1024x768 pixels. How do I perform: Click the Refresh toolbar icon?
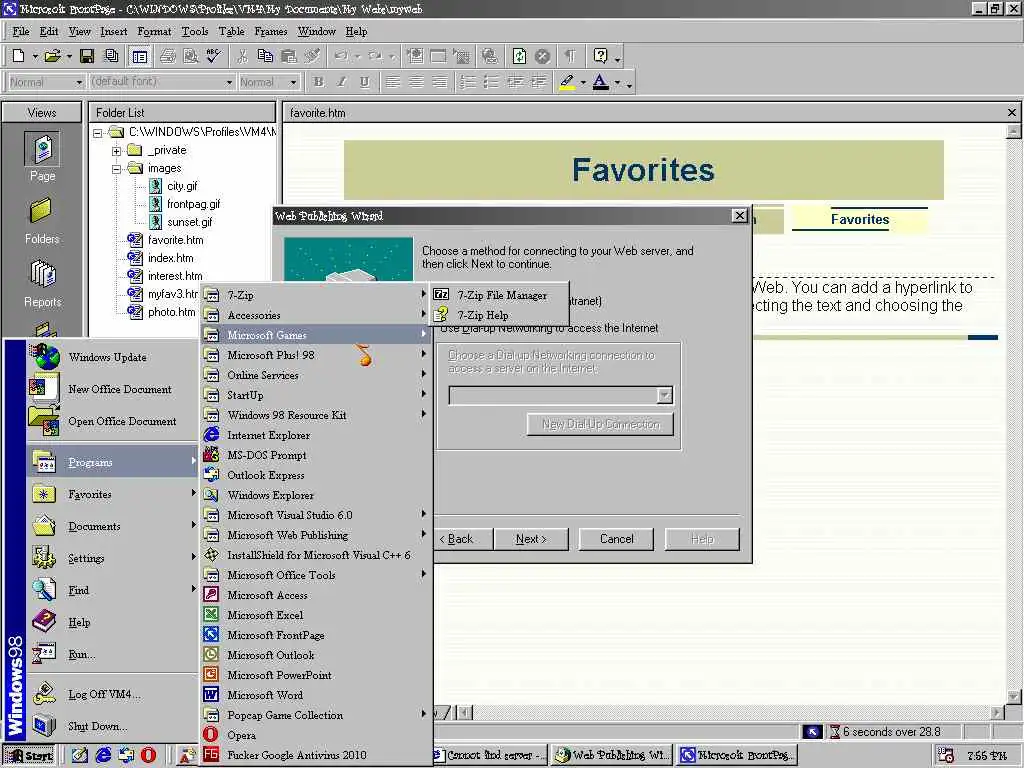[519, 56]
